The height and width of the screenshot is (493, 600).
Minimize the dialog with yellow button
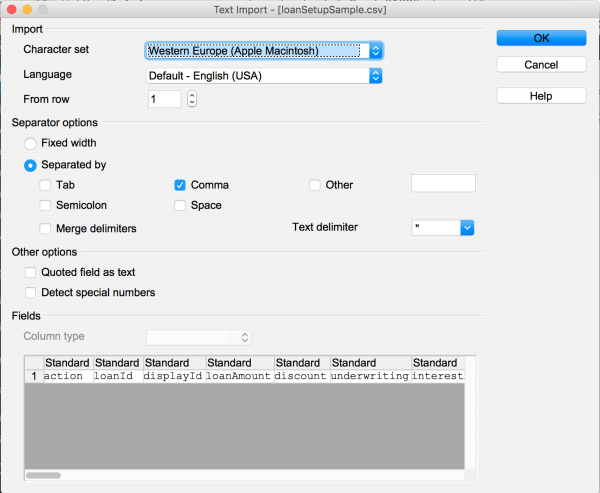click(27, 9)
